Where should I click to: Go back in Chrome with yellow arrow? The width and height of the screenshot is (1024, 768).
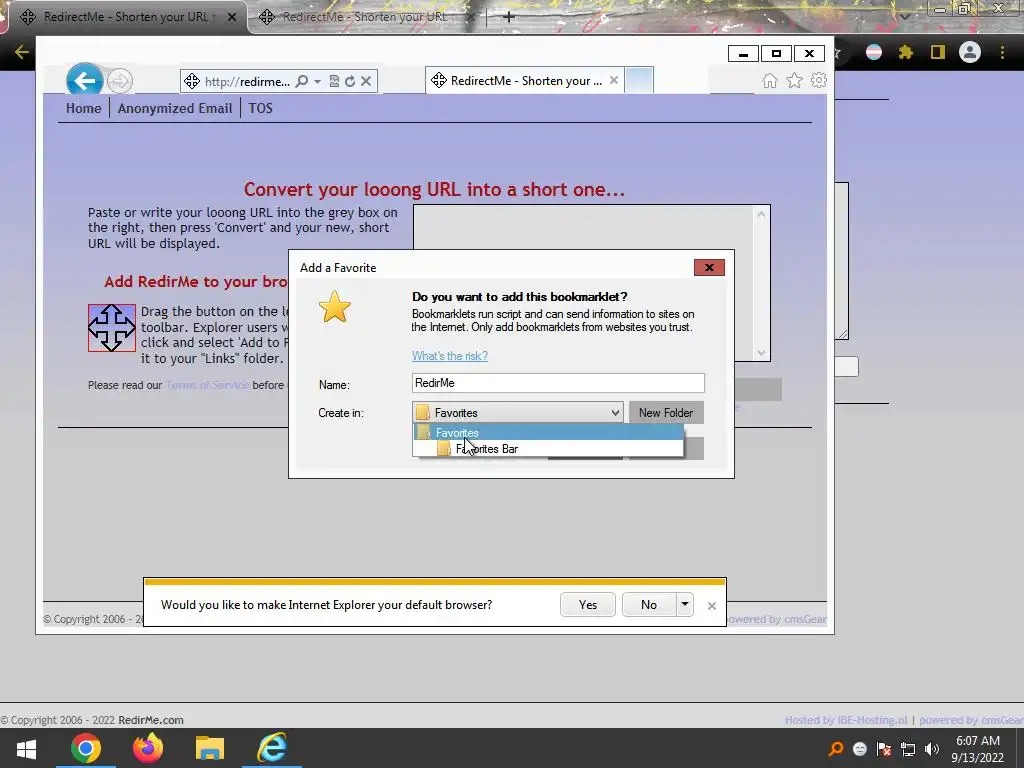pos(22,52)
